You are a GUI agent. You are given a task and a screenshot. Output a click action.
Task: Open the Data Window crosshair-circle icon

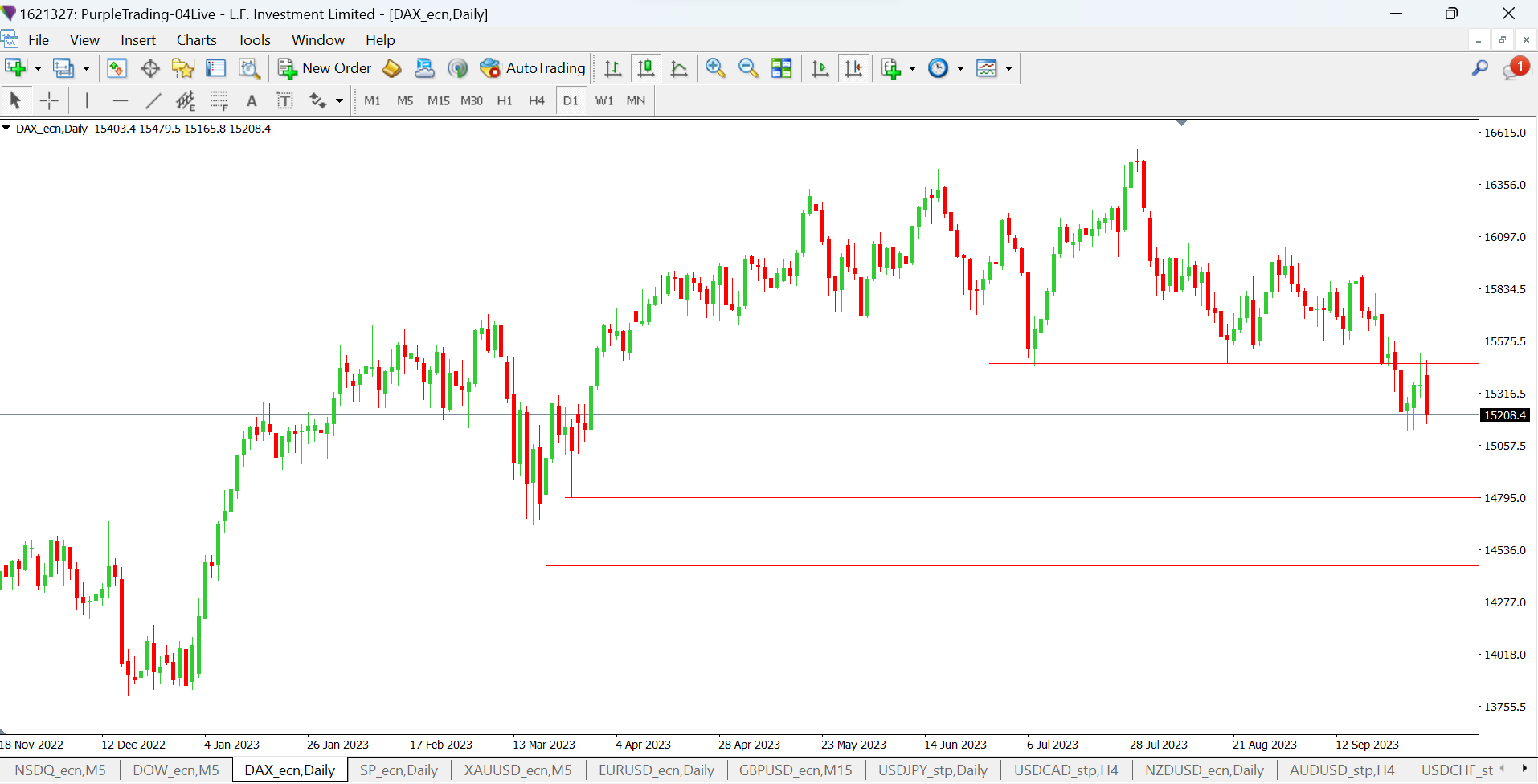pos(150,68)
